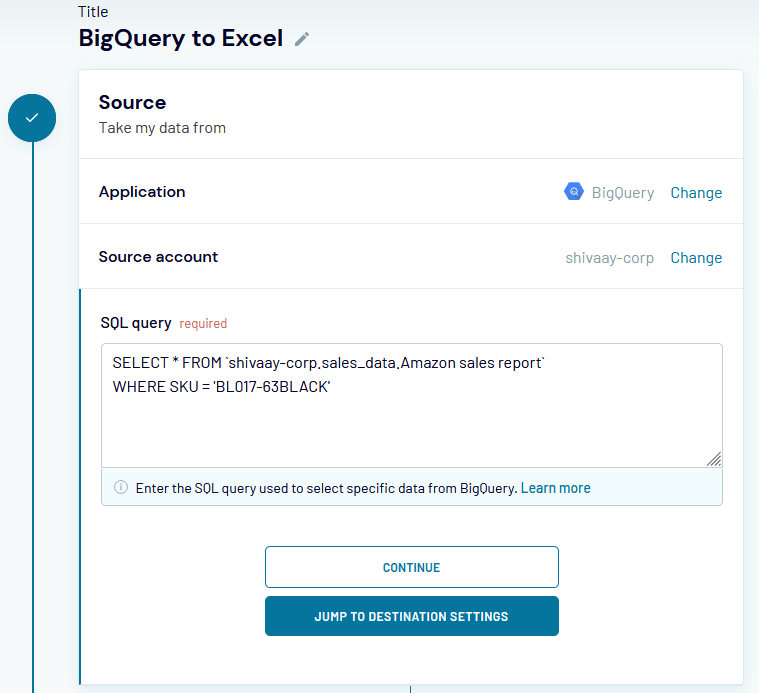Screen dimensions: 759x693
Task: Click inside the SQL query text area
Action: [x=411, y=406]
